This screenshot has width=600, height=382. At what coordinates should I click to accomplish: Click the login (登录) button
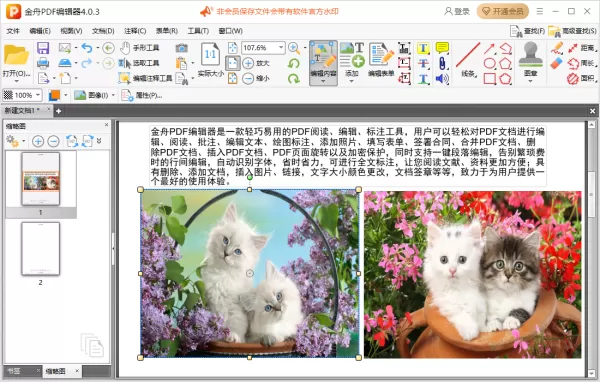[457, 11]
